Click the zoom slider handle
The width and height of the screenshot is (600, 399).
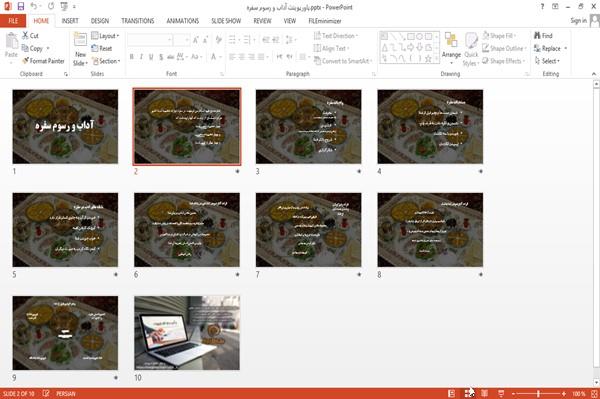click(538, 393)
